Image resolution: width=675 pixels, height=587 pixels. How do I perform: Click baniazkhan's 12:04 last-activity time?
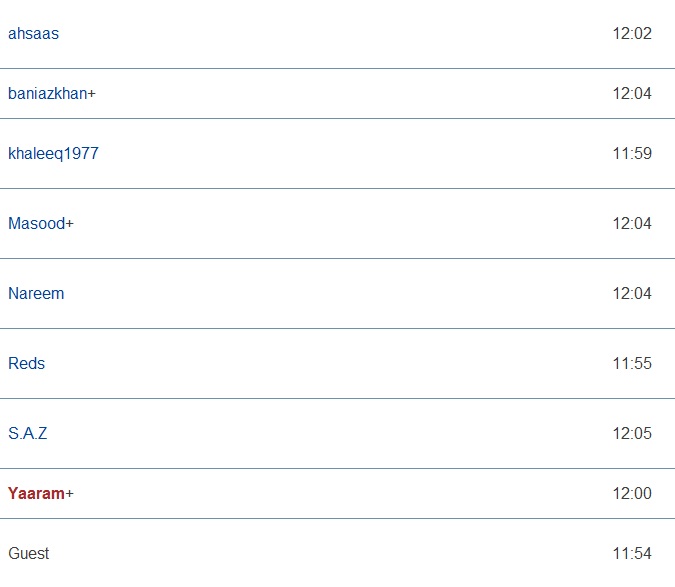pos(632,94)
